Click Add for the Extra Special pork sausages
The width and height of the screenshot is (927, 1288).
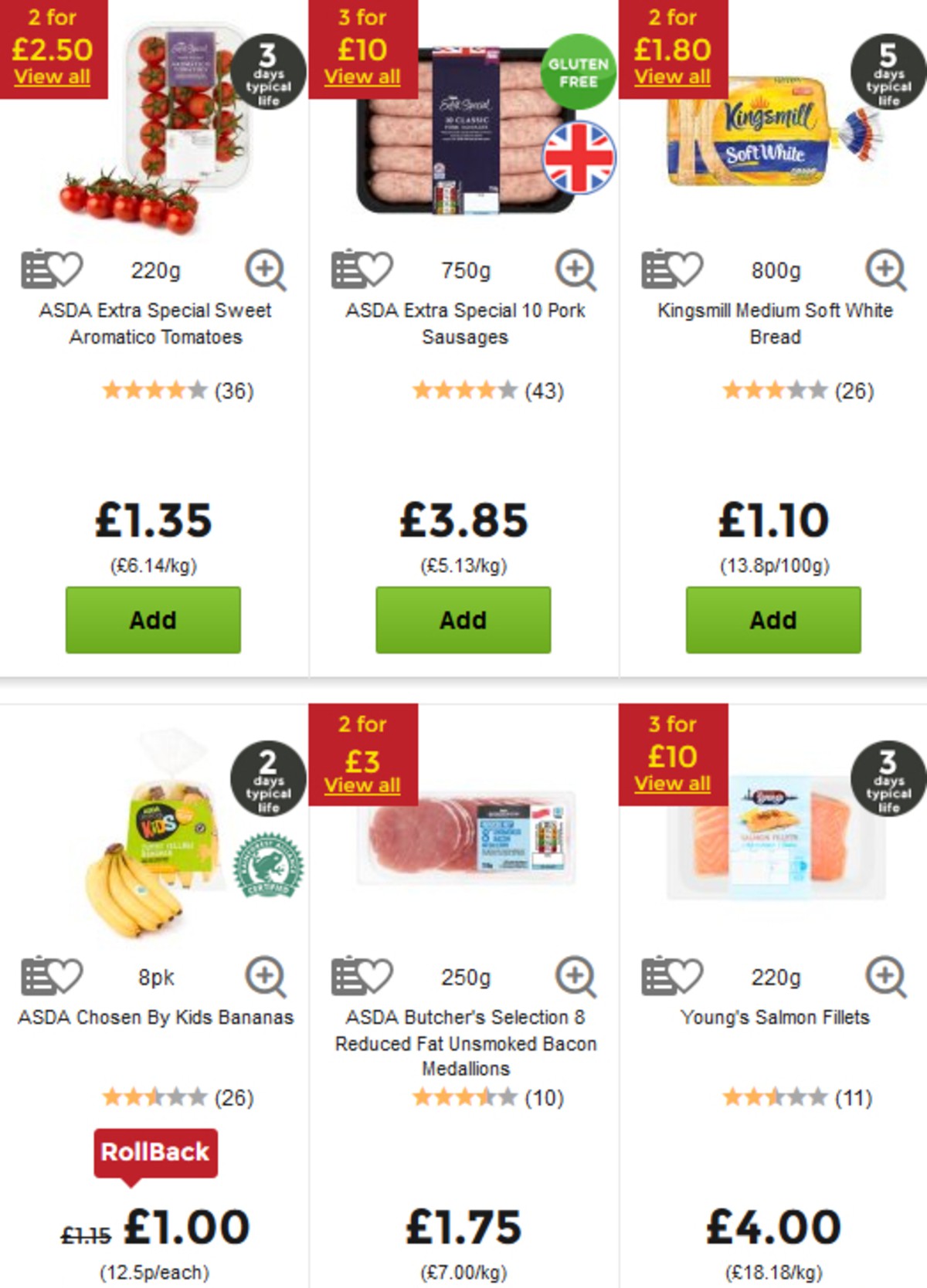[x=462, y=619]
